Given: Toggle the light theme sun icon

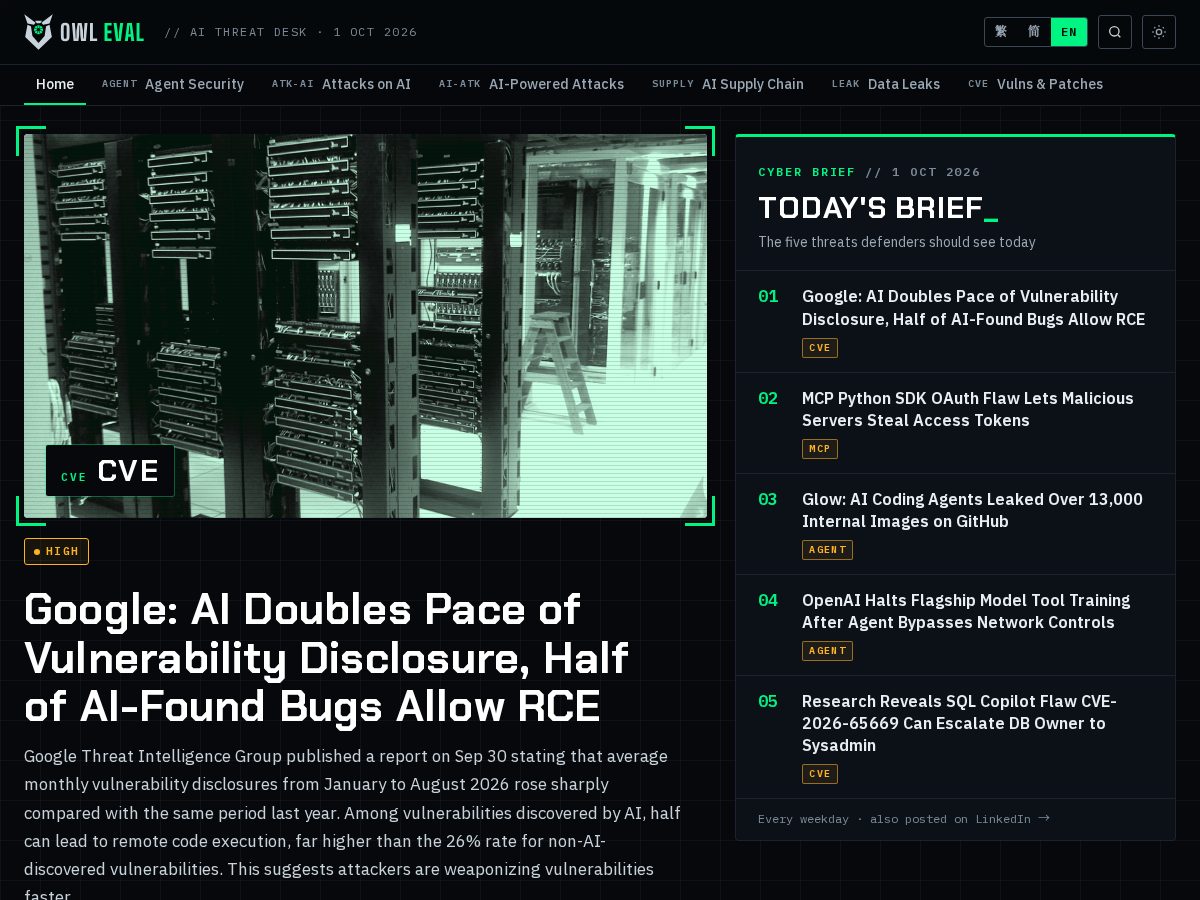Looking at the screenshot, I should click(x=1159, y=32).
